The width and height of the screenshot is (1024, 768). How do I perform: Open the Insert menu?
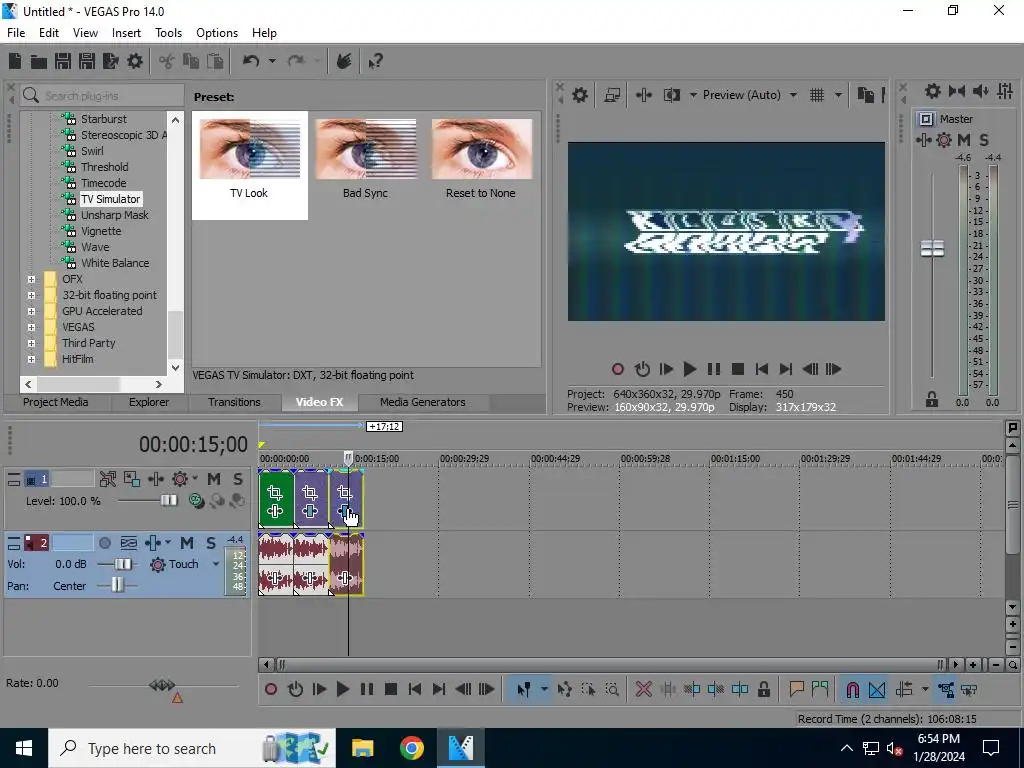(126, 33)
